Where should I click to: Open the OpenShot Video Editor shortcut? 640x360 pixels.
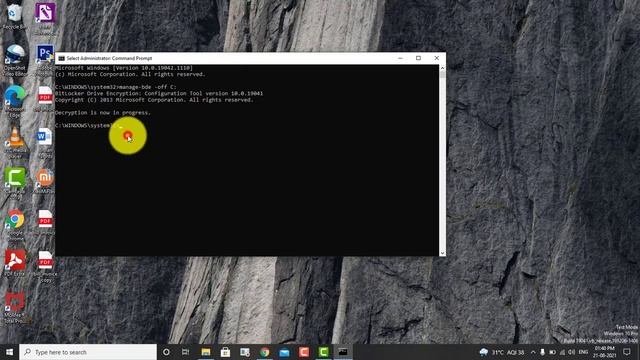(15, 60)
